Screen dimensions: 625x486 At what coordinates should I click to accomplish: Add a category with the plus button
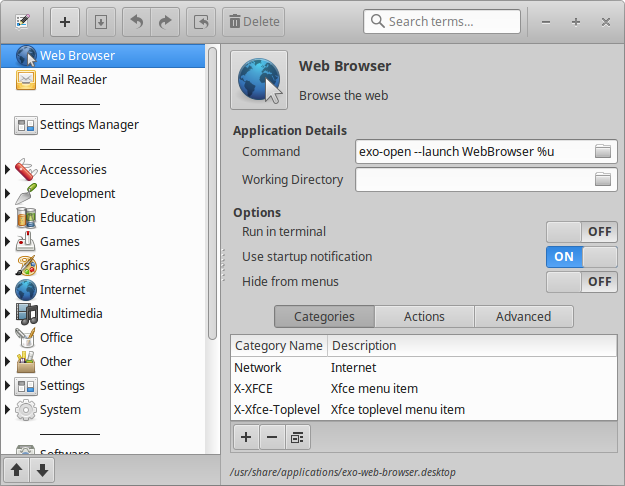pyautogui.click(x=246, y=437)
